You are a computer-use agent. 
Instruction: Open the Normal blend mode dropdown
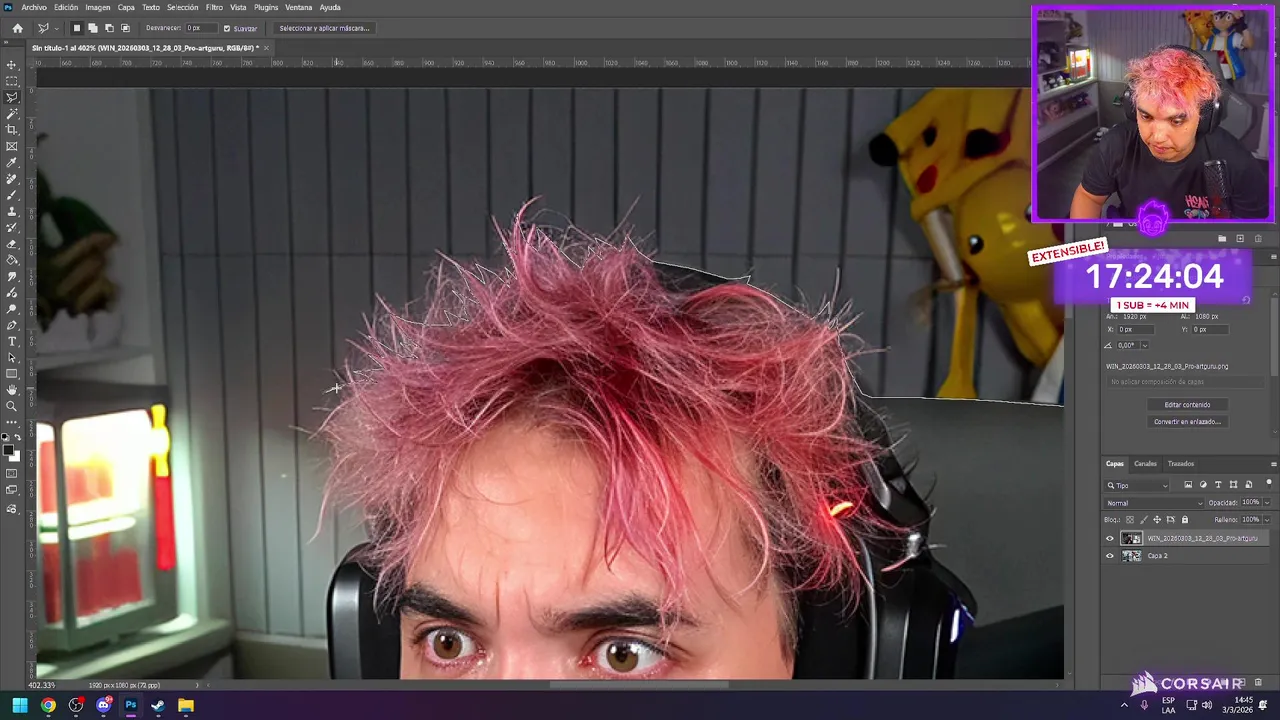click(x=1155, y=503)
